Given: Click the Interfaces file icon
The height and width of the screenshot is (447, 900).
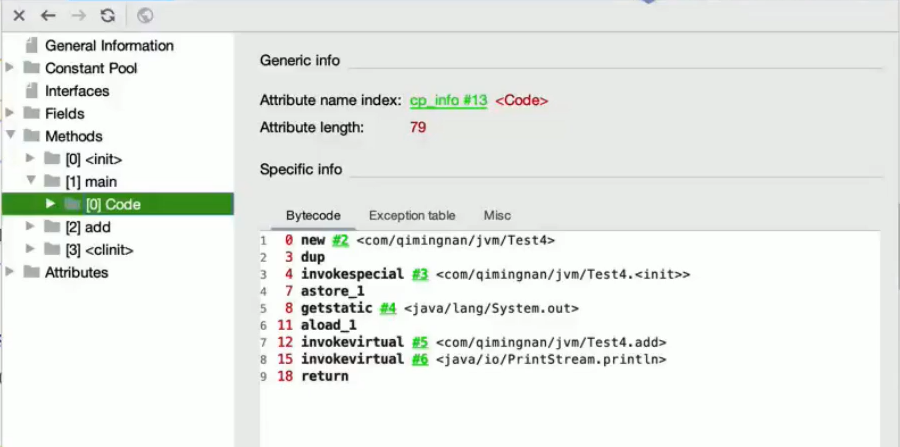Looking at the screenshot, I should 31,91.
